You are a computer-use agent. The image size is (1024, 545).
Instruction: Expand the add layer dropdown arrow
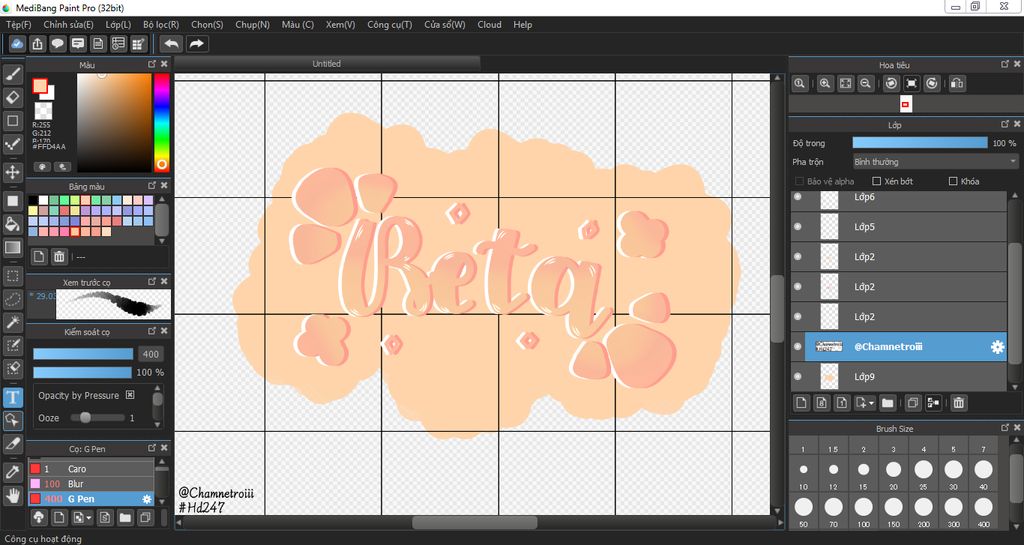871,403
